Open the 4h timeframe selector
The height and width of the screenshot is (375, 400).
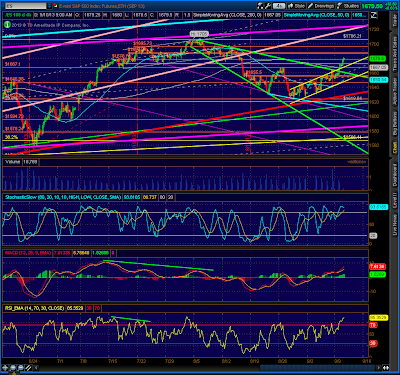click(279, 6)
